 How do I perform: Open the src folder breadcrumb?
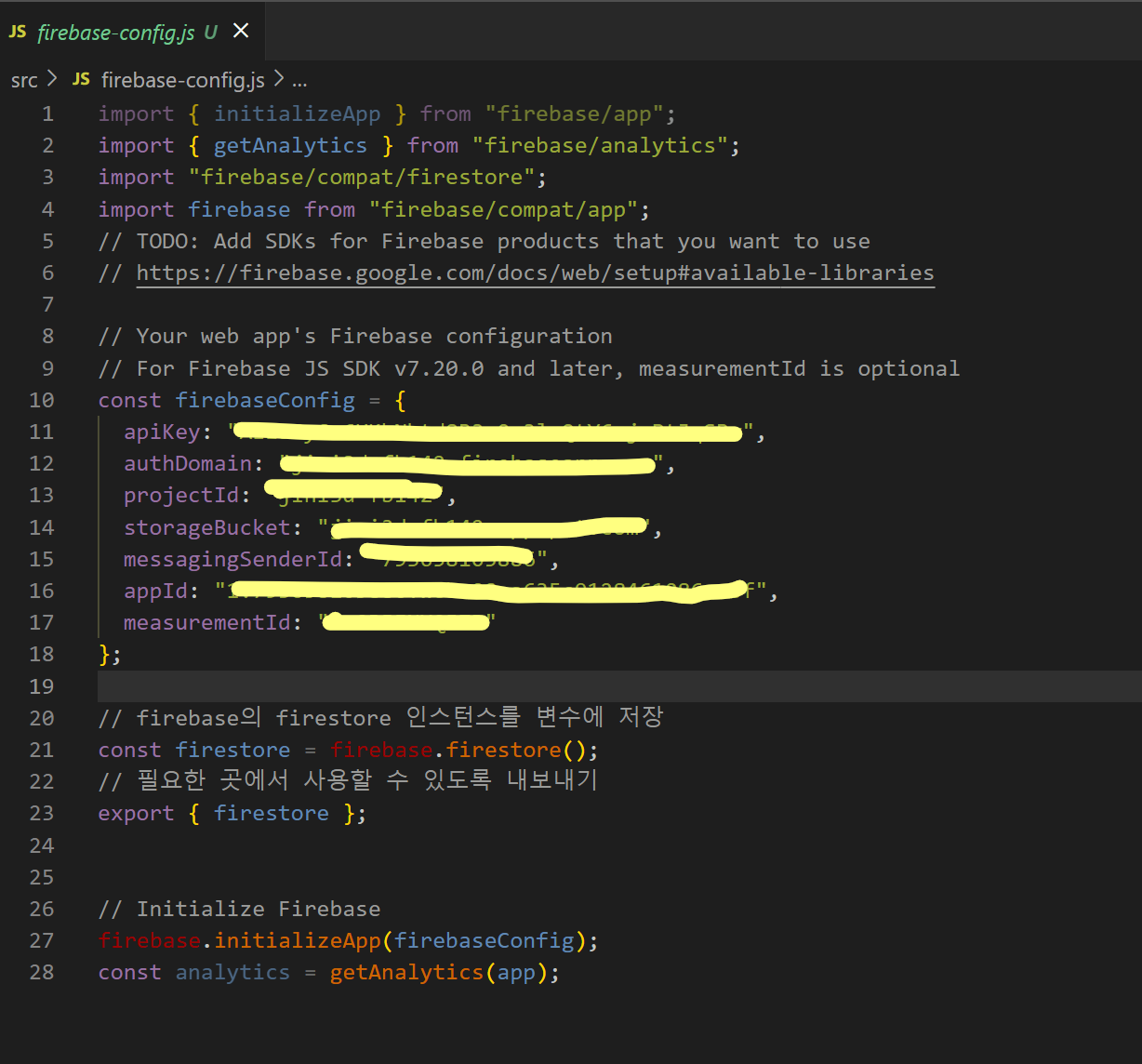coord(24,80)
